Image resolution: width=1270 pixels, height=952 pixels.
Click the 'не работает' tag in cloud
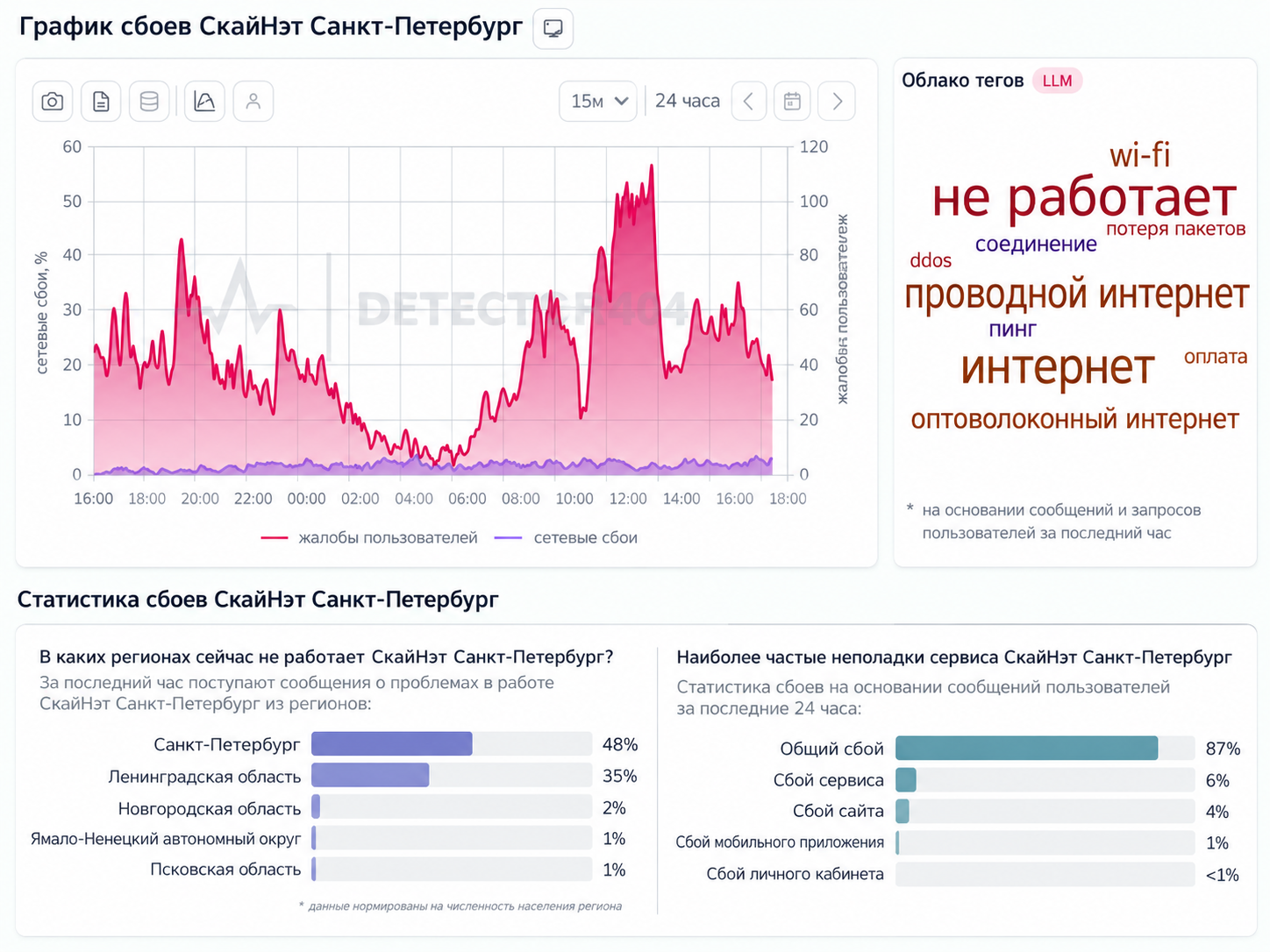[x=1084, y=197]
